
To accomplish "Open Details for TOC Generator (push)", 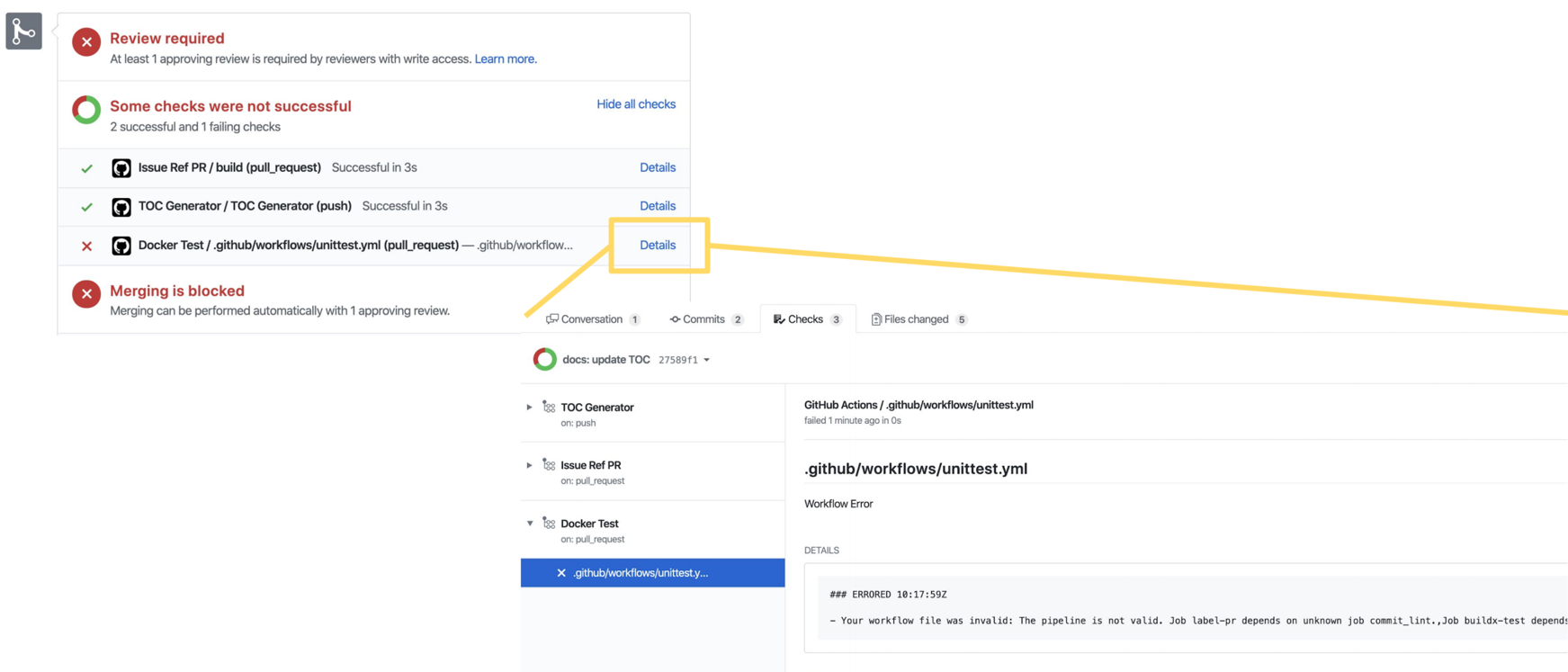I will click(x=658, y=207).
